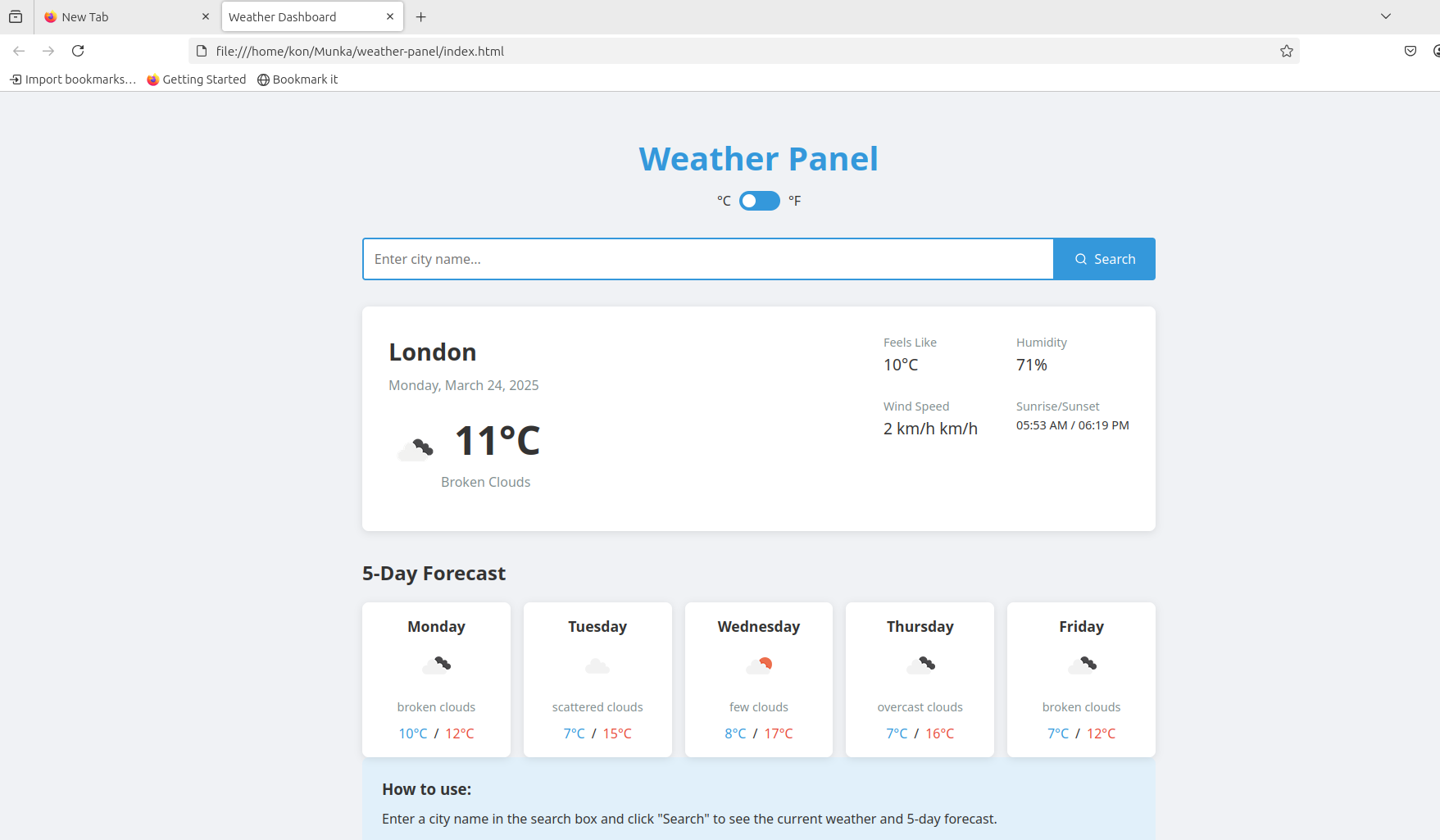Click Friday's broken clouds icon
The image size is (1440, 840).
[1081, 665]
